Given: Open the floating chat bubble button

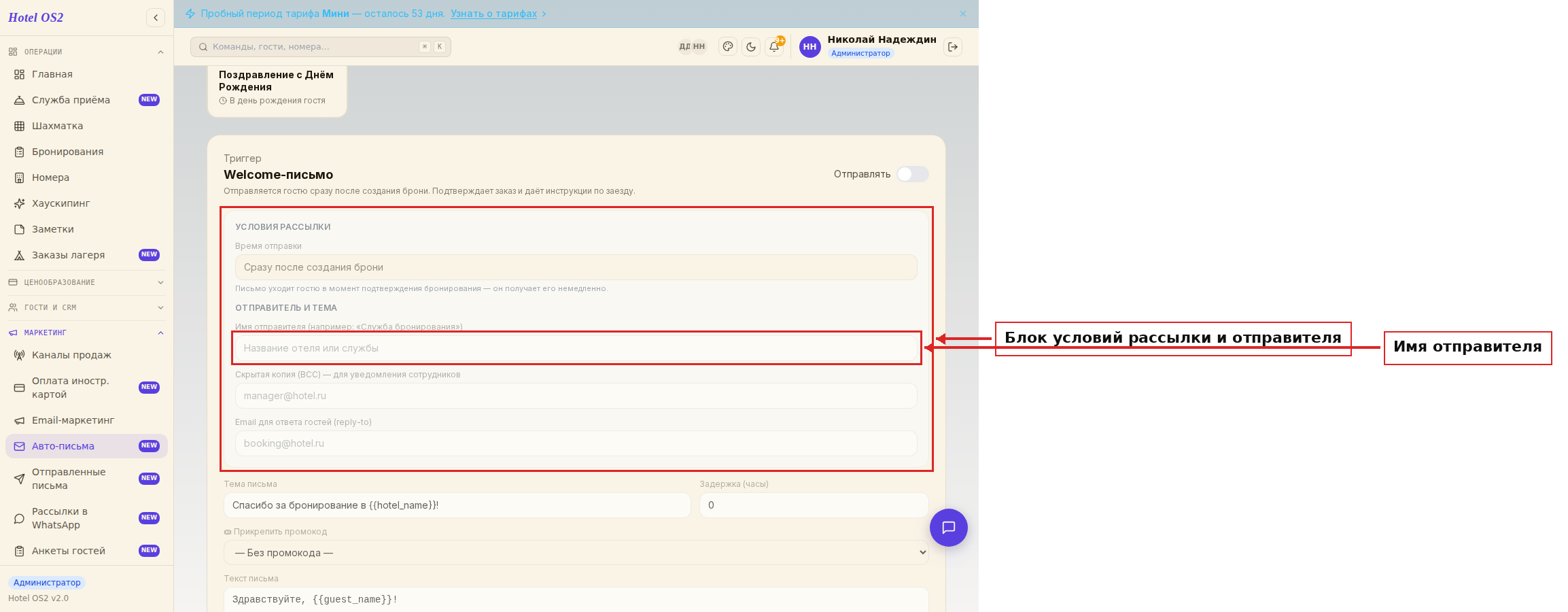Looking at the screenshot, I should click(949, 528).
